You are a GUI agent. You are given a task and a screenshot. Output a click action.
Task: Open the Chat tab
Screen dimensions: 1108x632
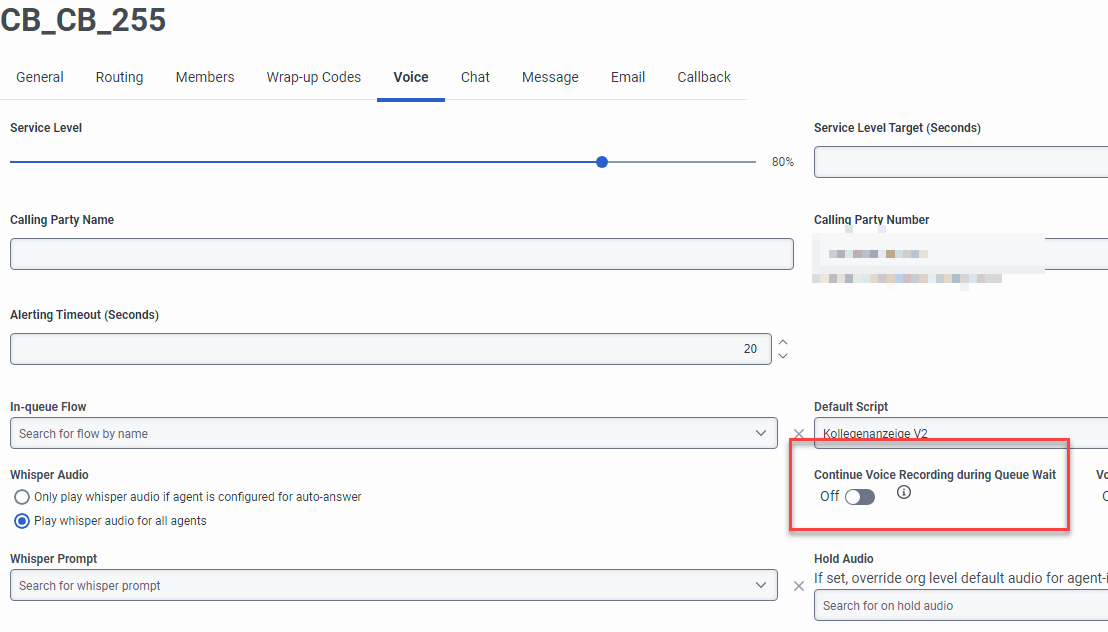point(475,77)
